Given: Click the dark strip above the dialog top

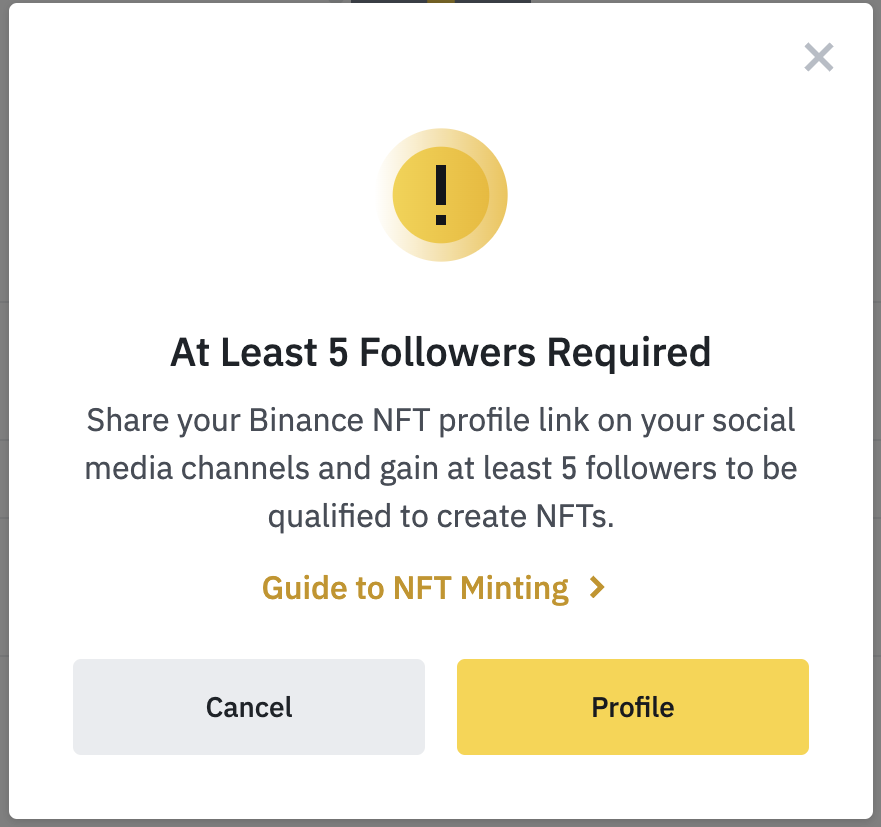Looking at the screenshot, I should [x=441, y=1].
